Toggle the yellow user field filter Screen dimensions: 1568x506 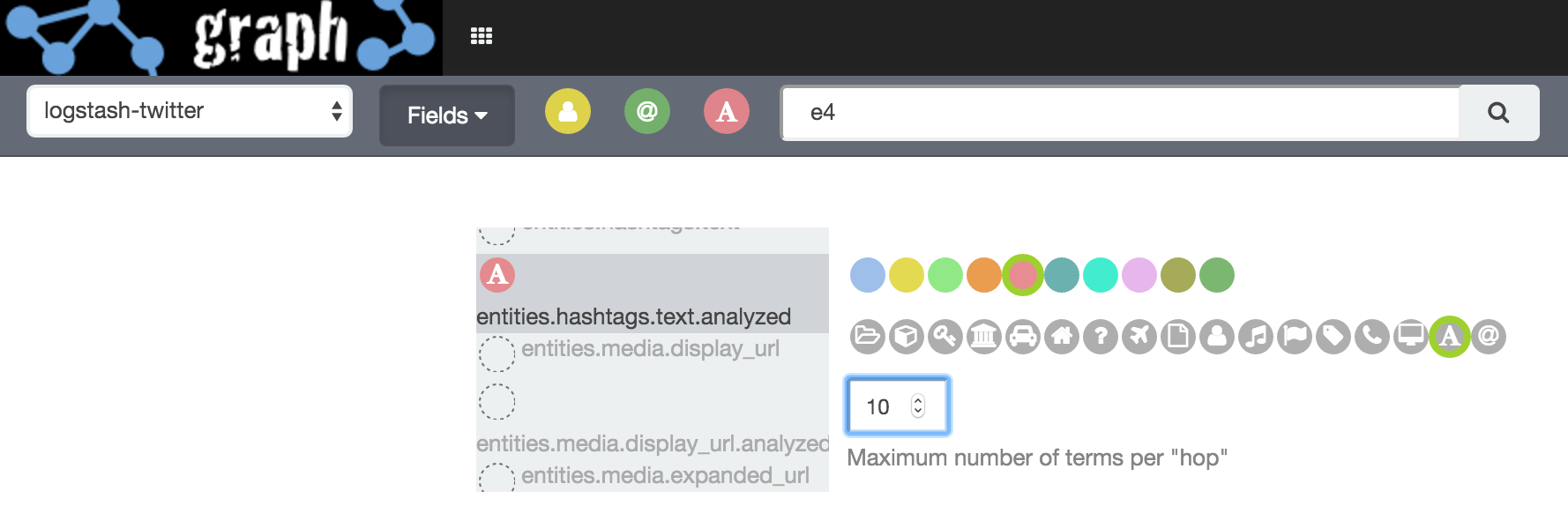point(568,112)
